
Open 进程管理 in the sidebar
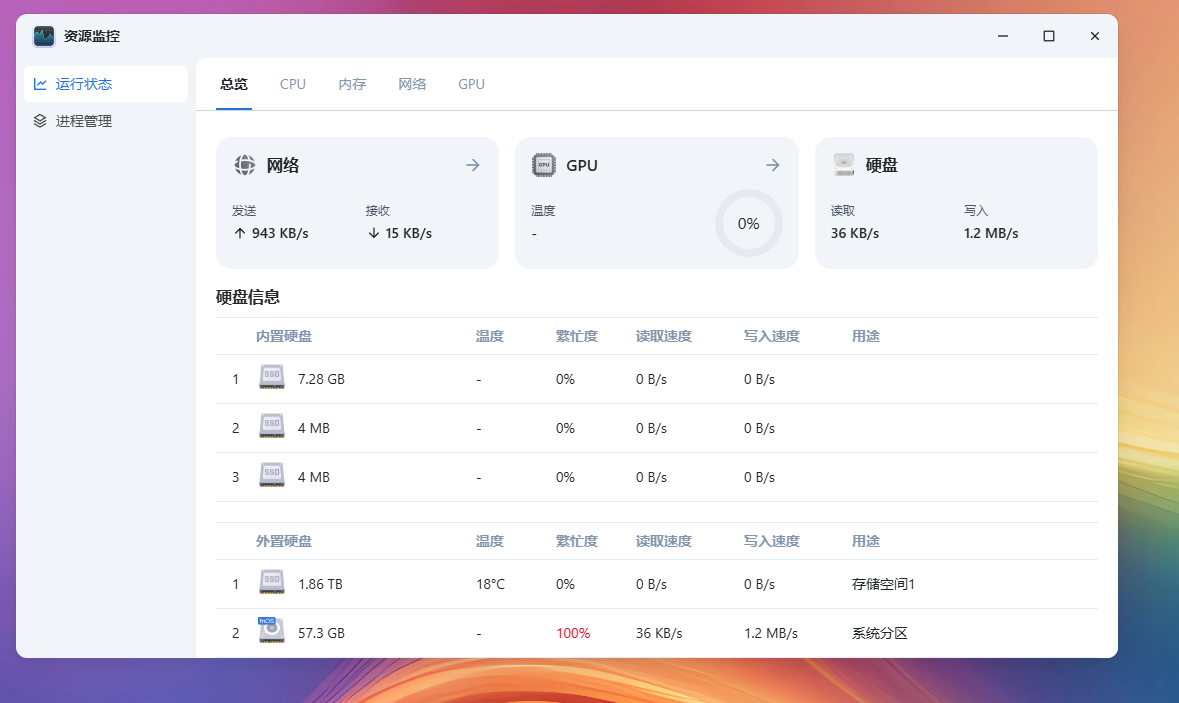pyautogui.click(x=106, y=121)
